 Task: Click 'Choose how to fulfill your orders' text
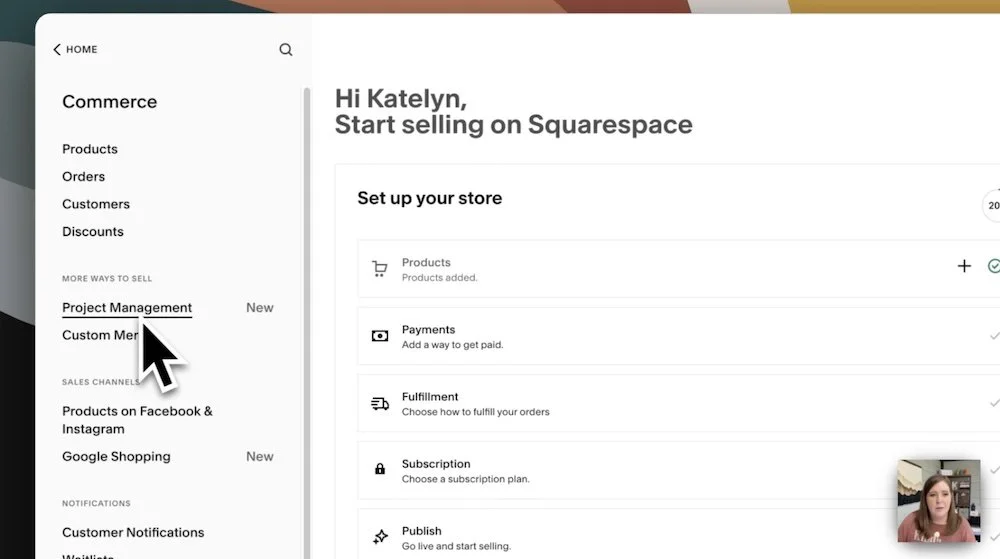tap(475, 412)
